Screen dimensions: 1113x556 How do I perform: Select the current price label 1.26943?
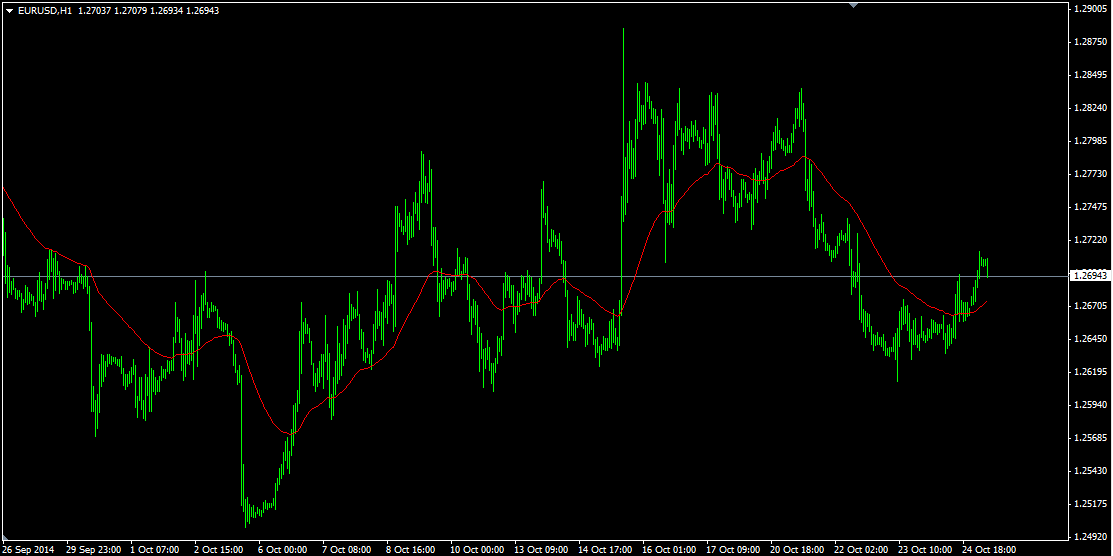tap(1089, 275)
